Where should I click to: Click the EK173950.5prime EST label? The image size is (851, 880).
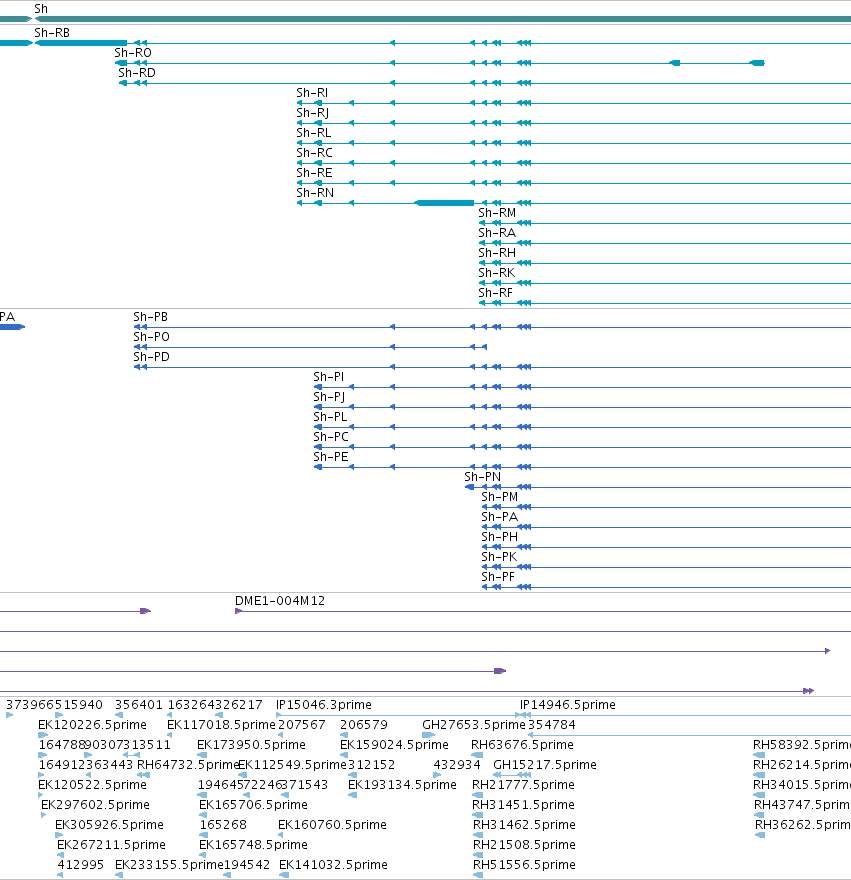click(251, 745)
